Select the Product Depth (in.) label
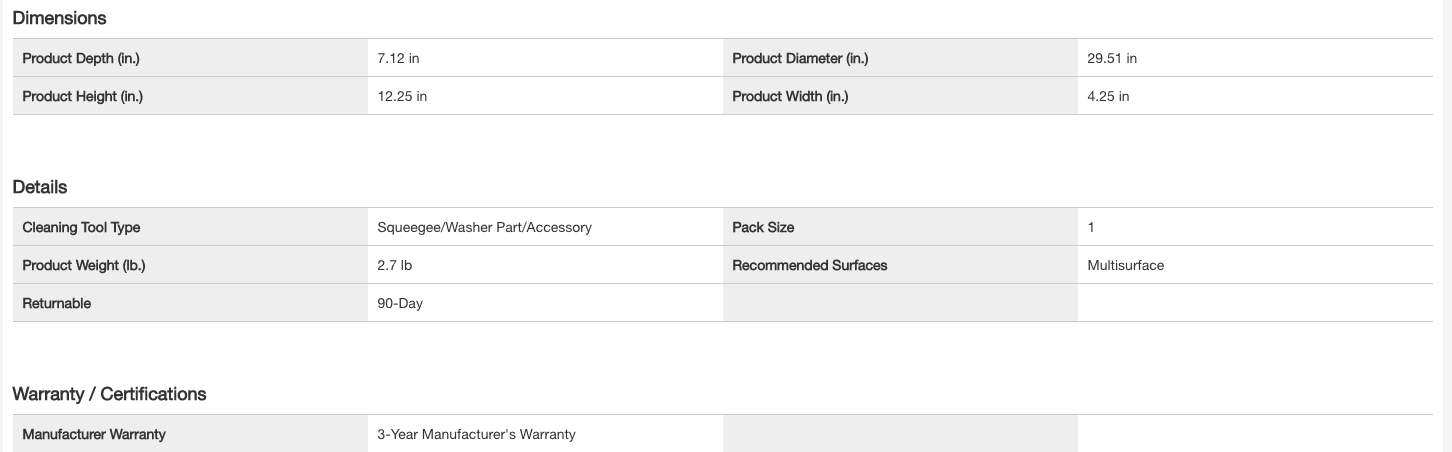Screen dimensions: 1452x452 (x=81, y=58)
